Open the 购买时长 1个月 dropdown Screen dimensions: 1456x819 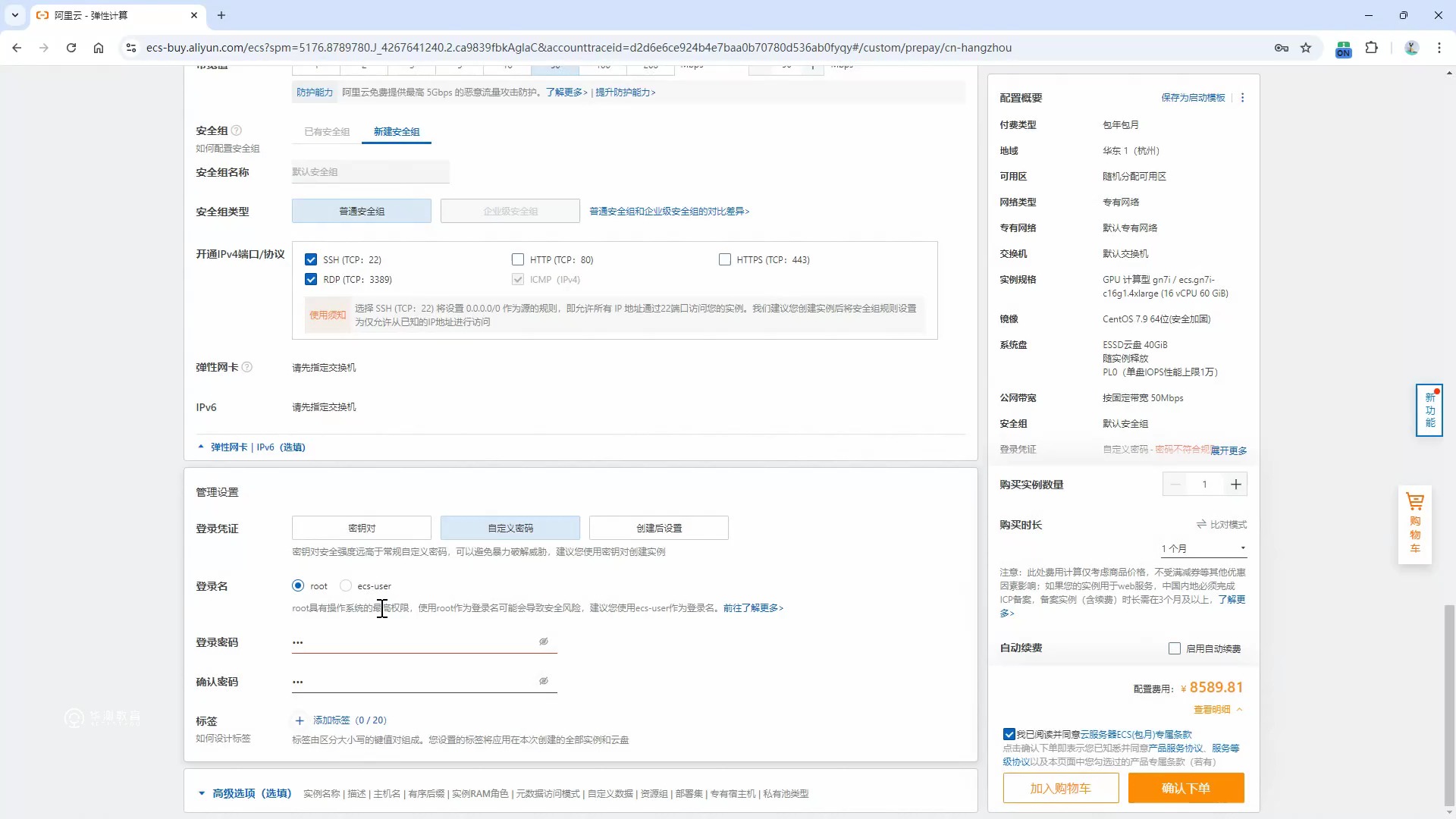point(1203,548)
